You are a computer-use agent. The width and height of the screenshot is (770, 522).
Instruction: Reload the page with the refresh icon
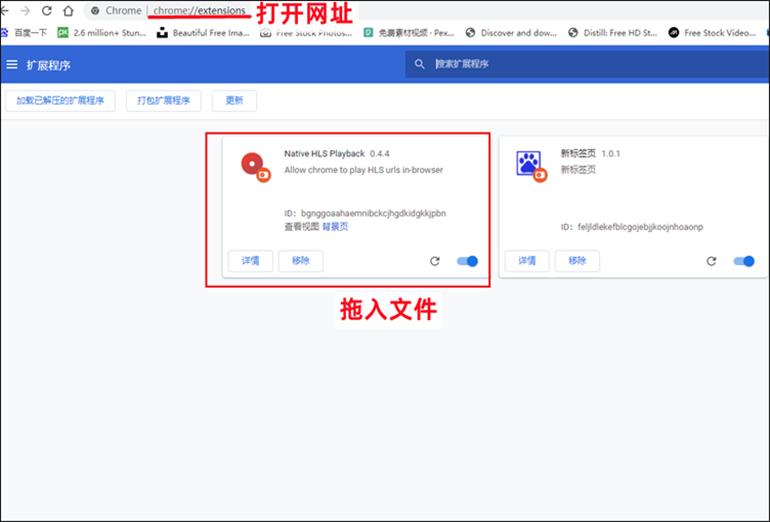pos(47,11)
